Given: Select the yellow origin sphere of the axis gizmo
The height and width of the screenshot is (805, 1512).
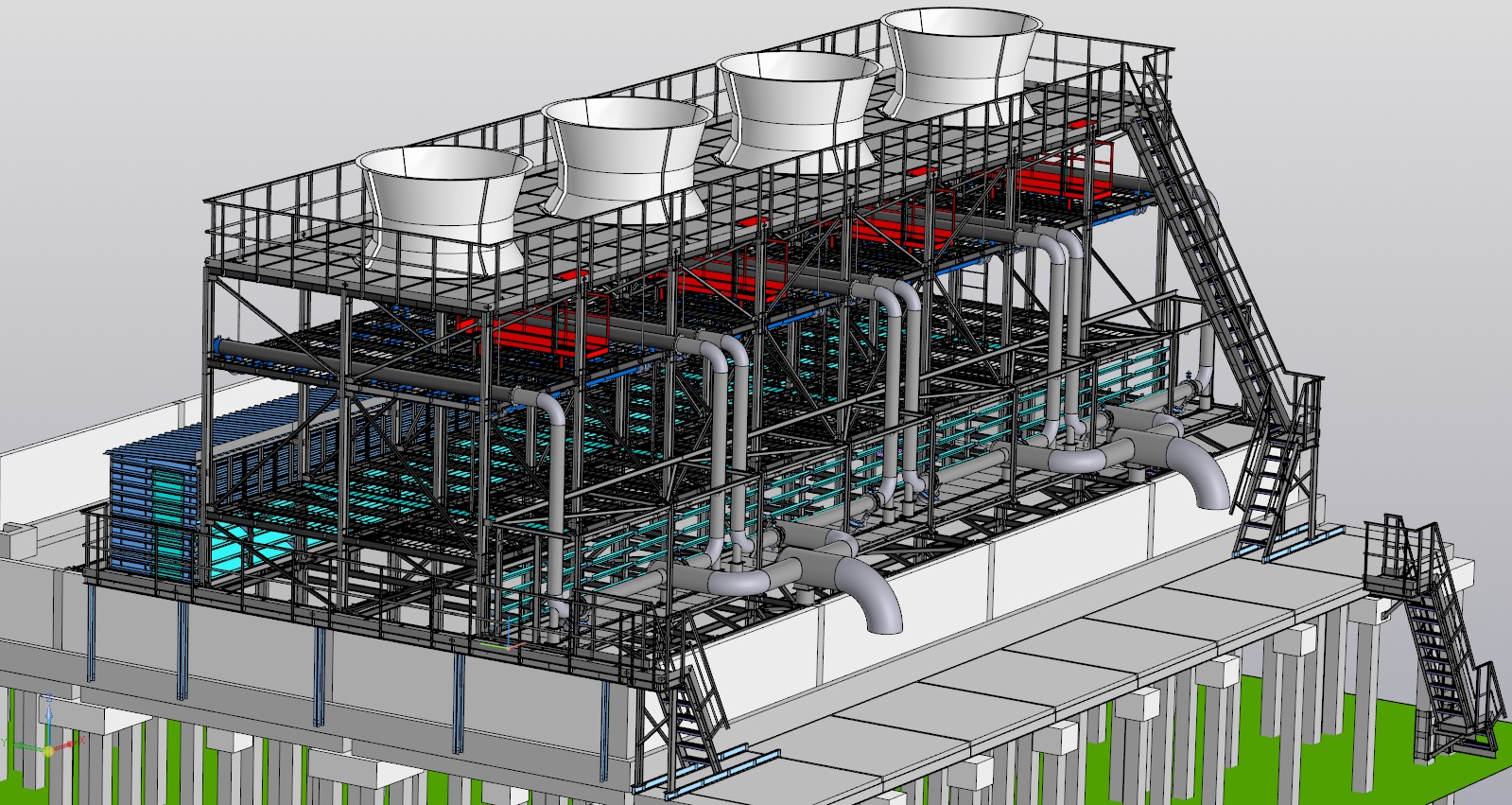Looking at the screenshot, I should point(49,750).
